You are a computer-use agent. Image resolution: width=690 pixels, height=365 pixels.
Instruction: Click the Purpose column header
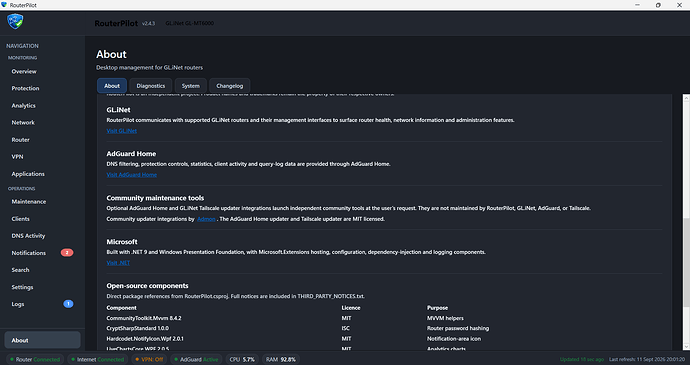click(437, 308)
